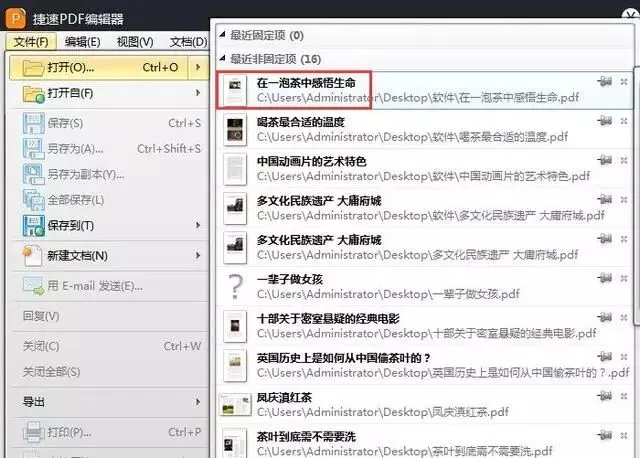Pin the 十部关于密室悬疑的经典电影 recent file

click(605, 317)
